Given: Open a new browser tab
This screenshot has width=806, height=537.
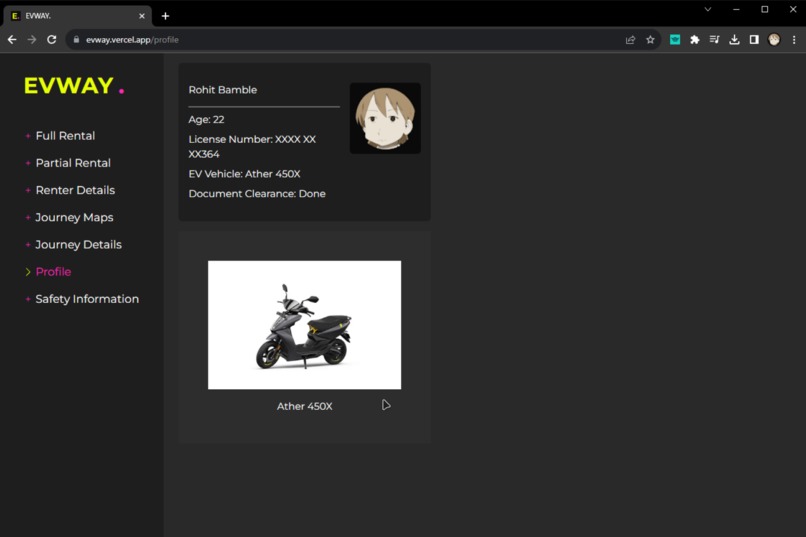Looking at the screenshot, I should pyautogui.click(x=166, y=16).
